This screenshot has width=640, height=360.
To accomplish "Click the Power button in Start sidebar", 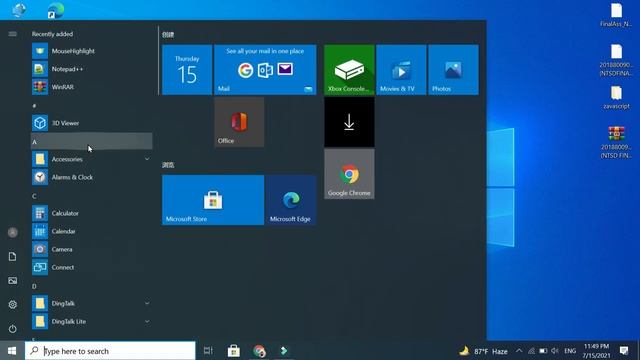I will tap(13, 329).
